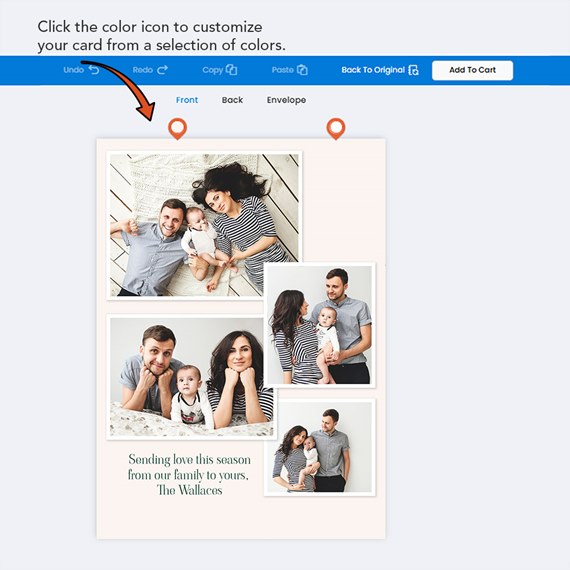570x570 pixels.
Task: Select the photo of family resting chins on hands
Action: point(192,377)
